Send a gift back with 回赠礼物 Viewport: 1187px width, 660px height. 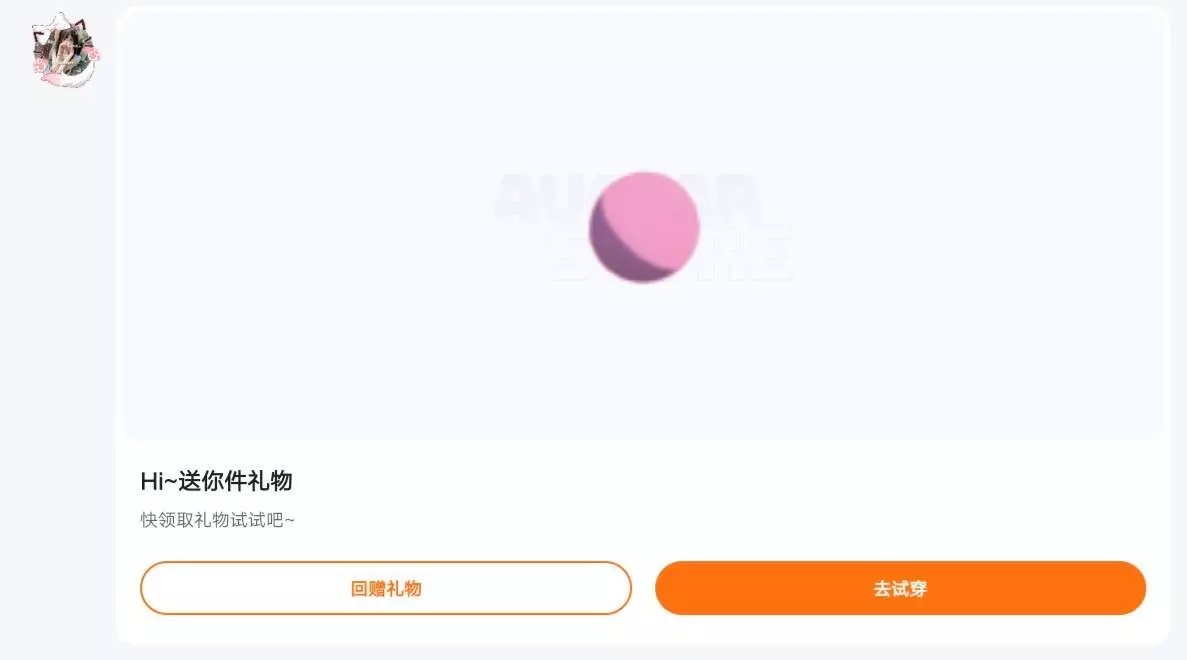pyautogui.click(x=385, y=588)
